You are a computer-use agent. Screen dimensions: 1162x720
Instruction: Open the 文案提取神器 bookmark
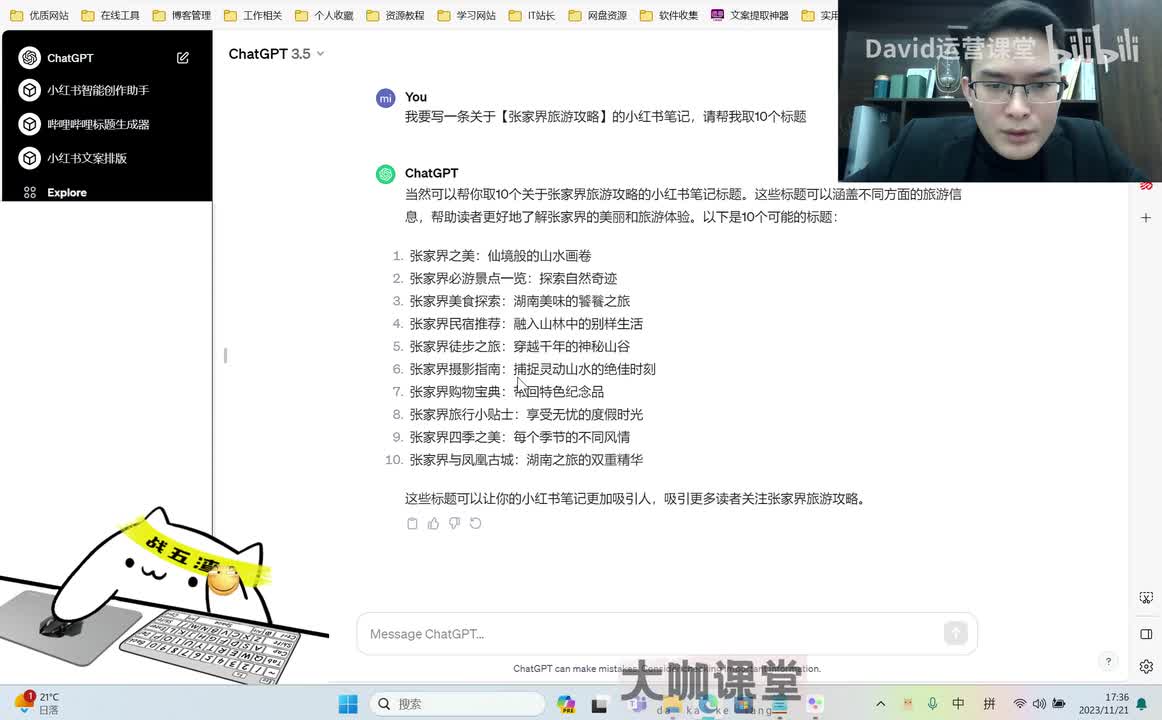pyautogui.click(x=750, y=15)
